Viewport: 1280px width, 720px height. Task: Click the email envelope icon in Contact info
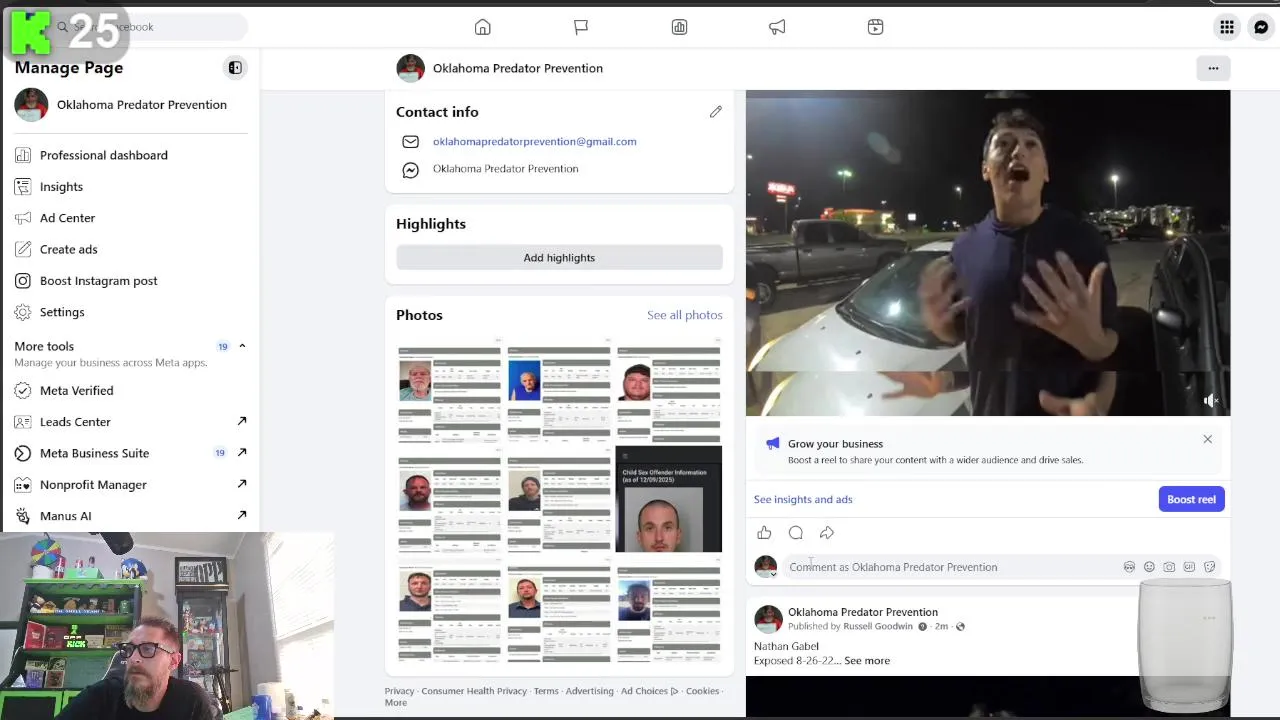coord(410,142)
